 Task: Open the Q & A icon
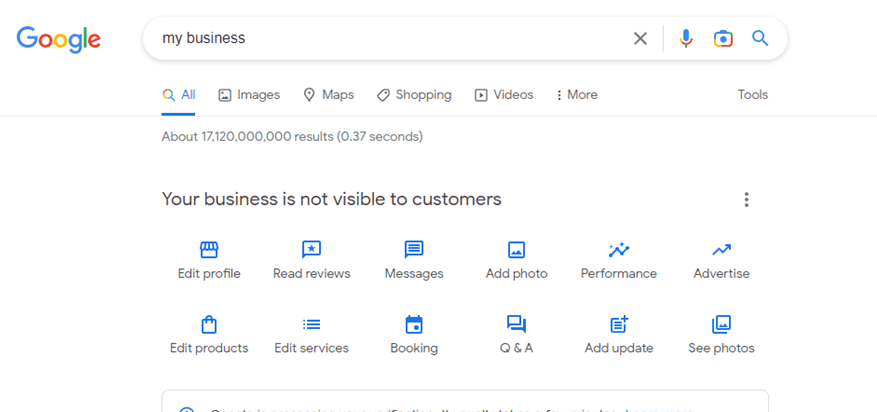coord(516,324)
